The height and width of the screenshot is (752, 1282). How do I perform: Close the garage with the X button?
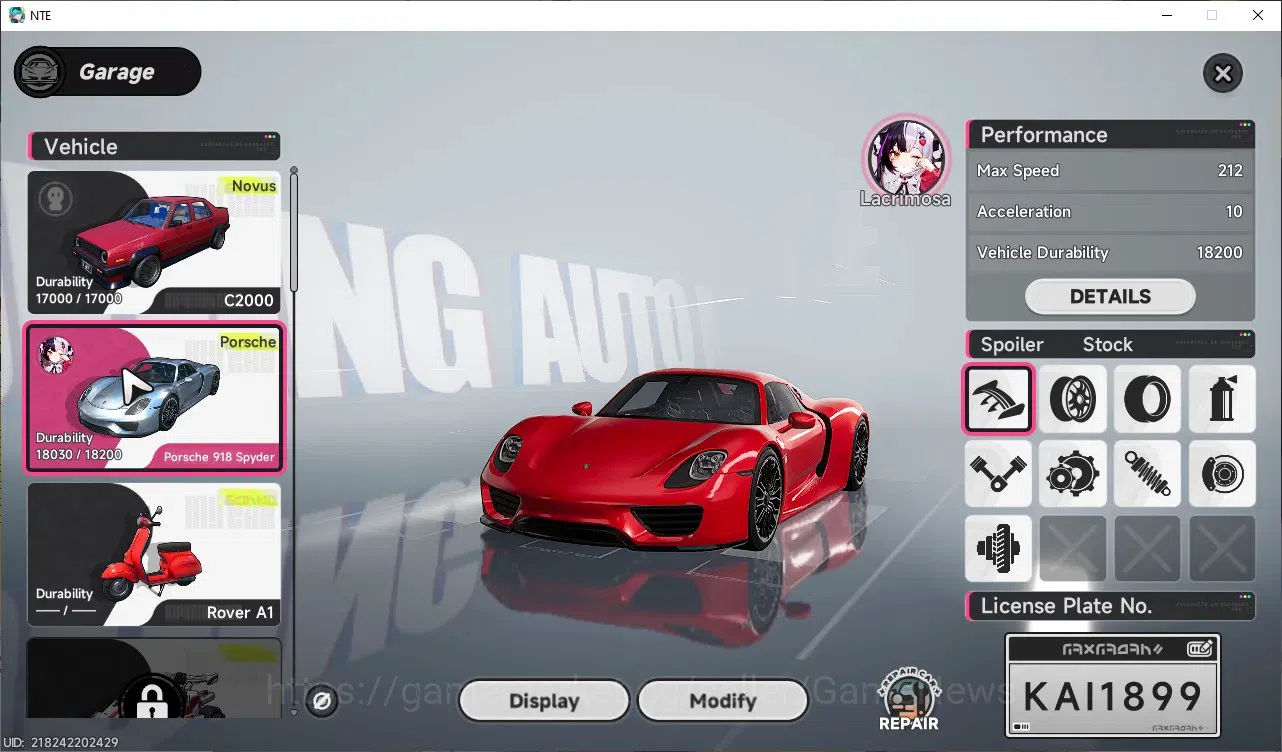[1222, 73]
